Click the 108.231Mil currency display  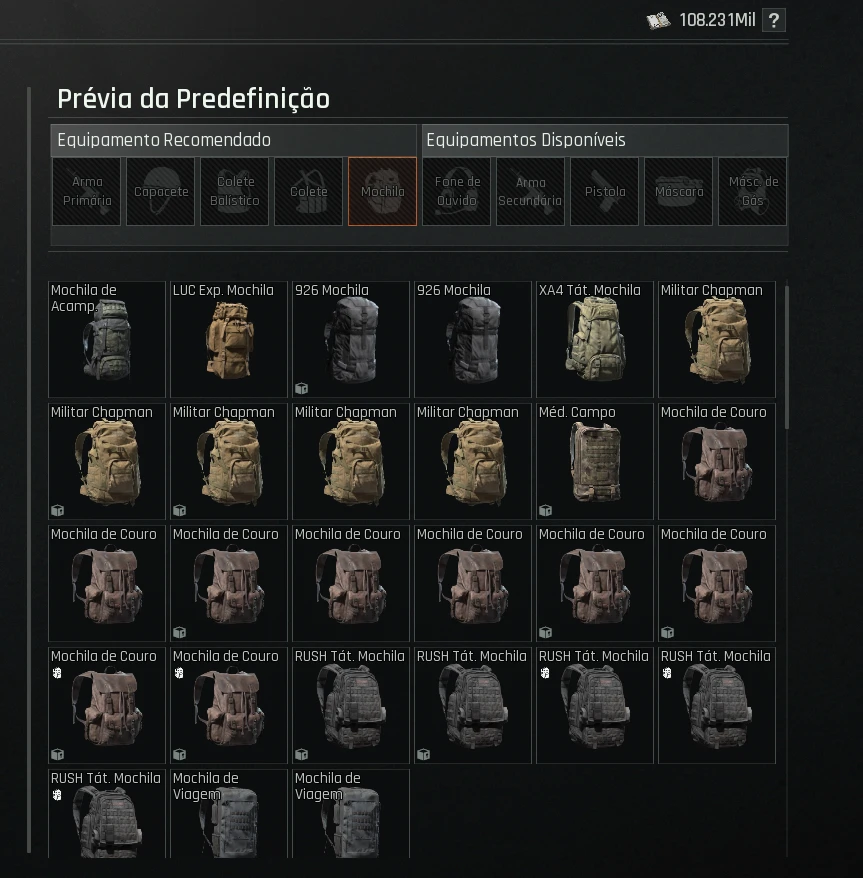[x=701, y=21]
